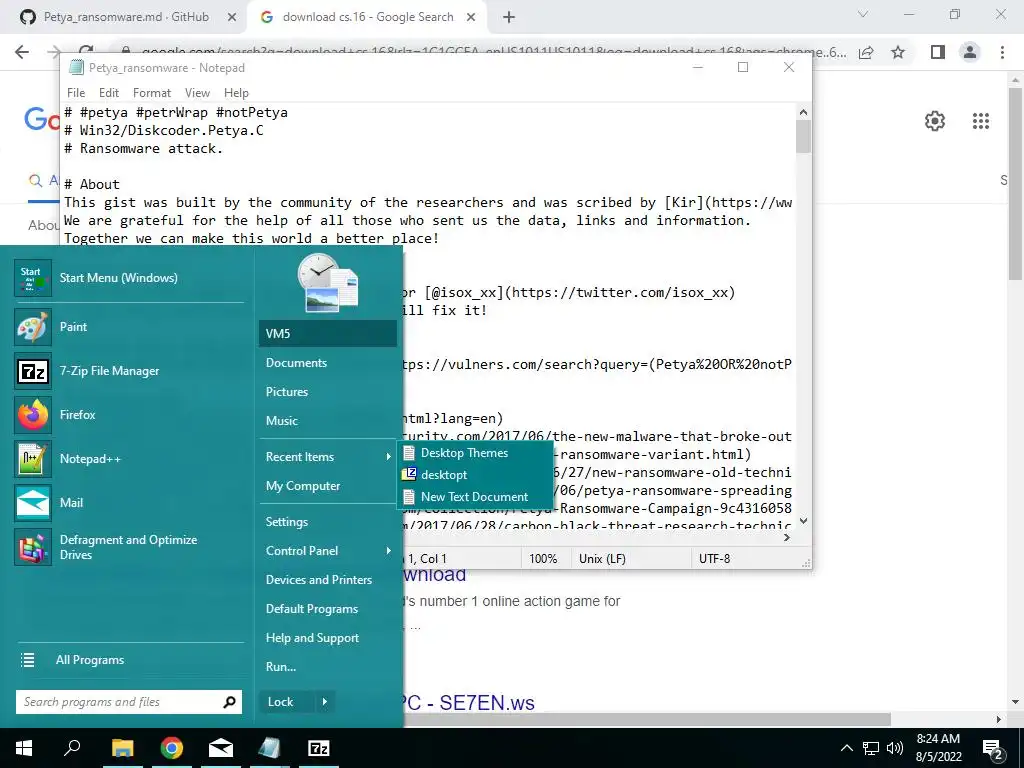The height and width of the screenshot is (768, 1024).
Task: Close the Google Search tab
Action: point(471,18)
